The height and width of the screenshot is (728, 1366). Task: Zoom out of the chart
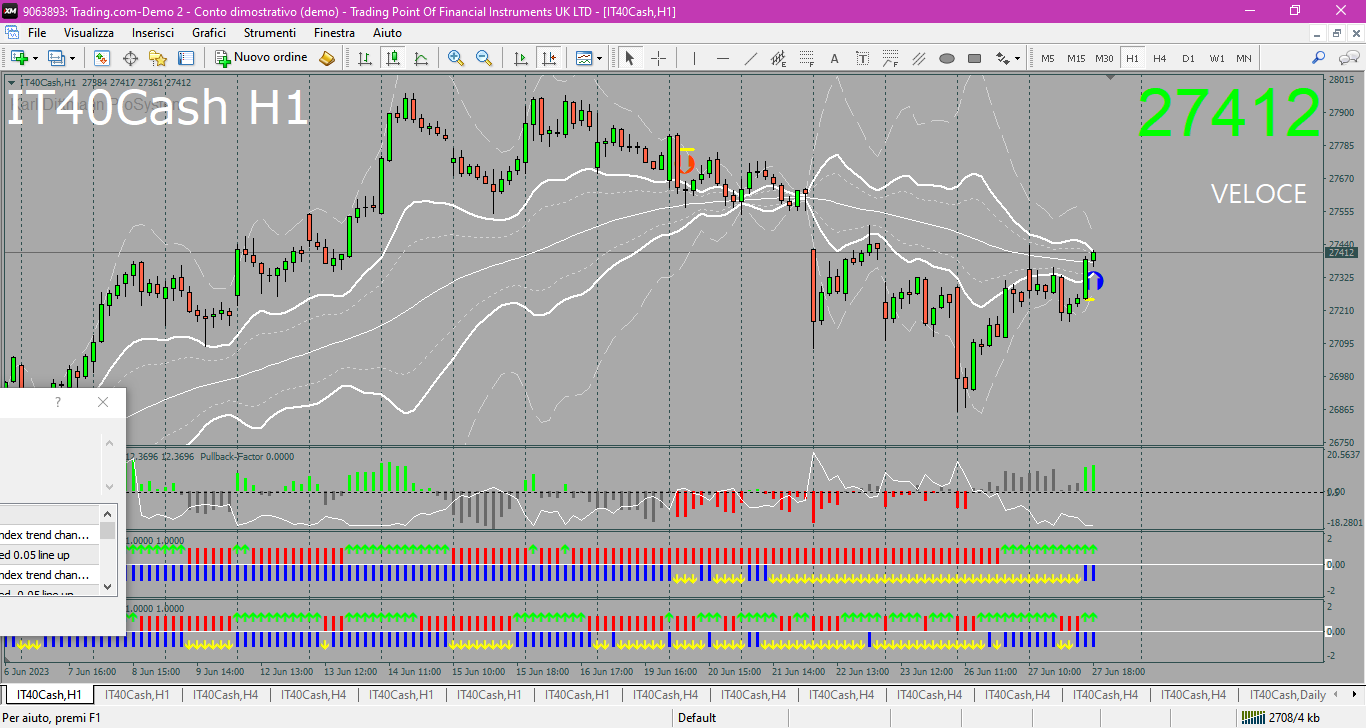pyautogui.click(x=484, y=58)
